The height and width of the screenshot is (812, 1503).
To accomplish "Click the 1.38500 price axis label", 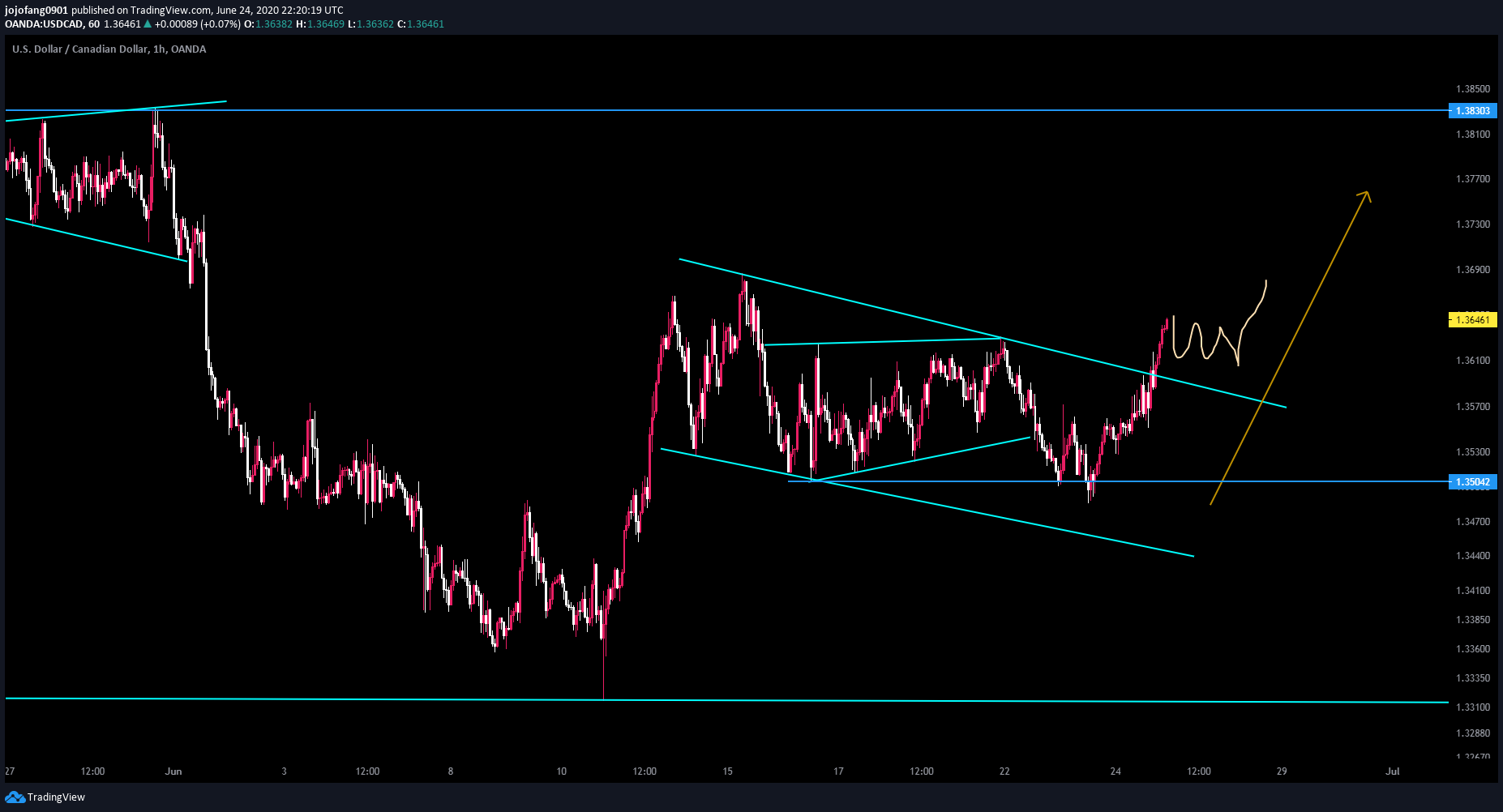I will pos(1472,89).
